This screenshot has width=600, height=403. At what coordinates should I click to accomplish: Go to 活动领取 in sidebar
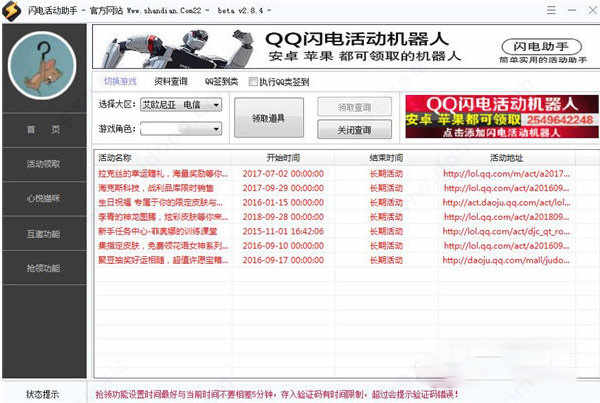point(44,164)
